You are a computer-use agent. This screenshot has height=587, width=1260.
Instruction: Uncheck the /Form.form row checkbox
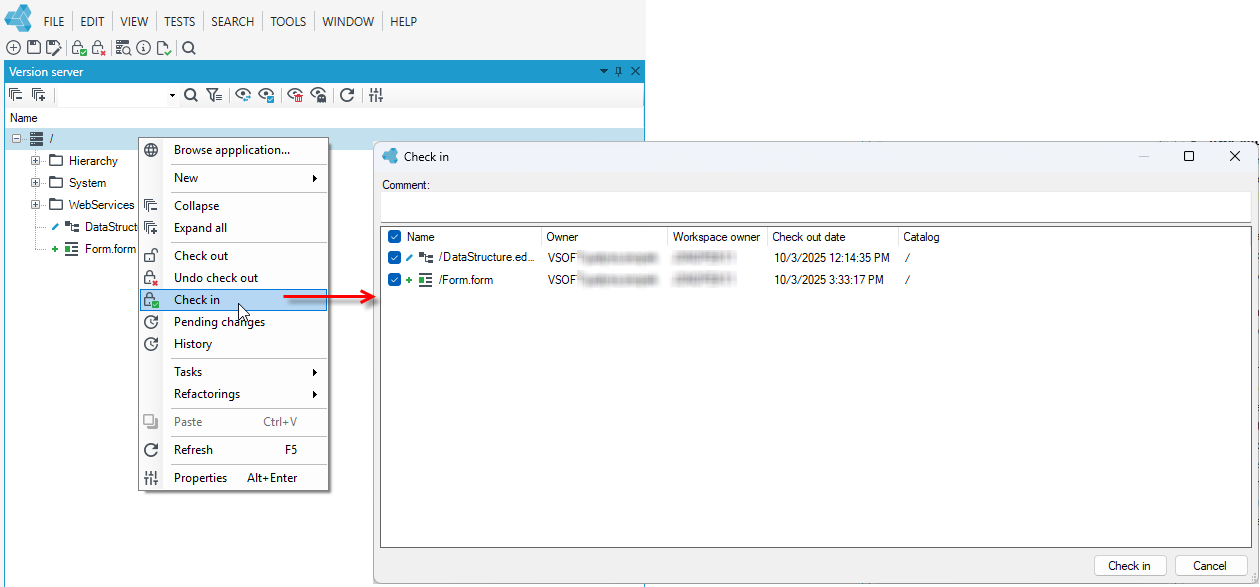(394, 280)
